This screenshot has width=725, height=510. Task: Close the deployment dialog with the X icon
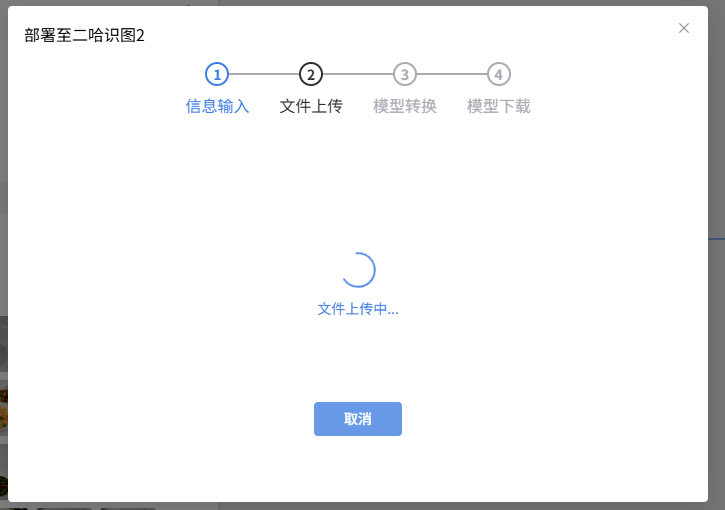[684, 28]
